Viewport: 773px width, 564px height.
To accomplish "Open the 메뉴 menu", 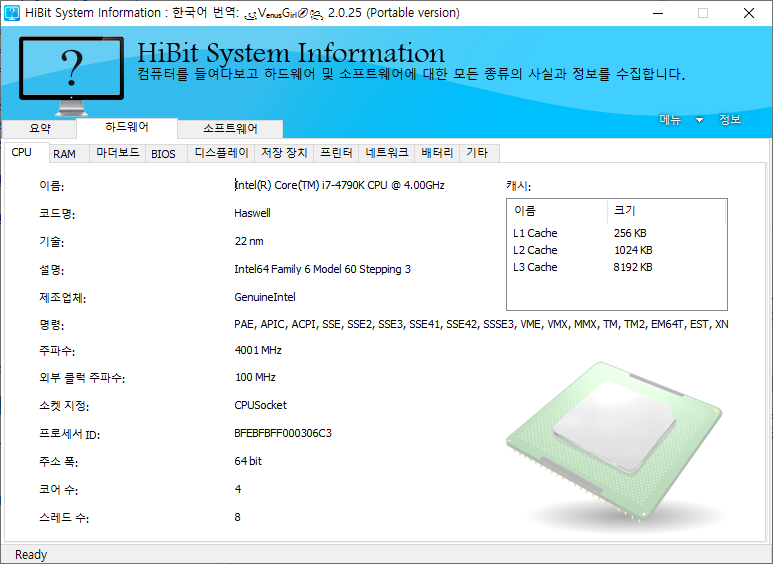I will [x=670, y=120].
